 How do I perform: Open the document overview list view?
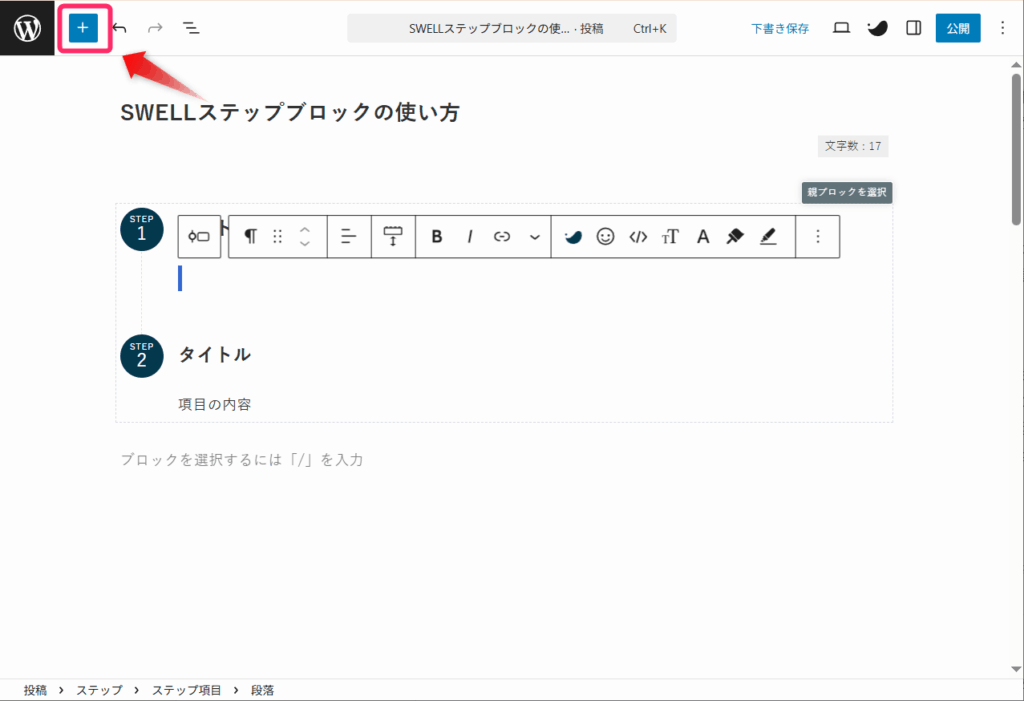click(191, 28)
